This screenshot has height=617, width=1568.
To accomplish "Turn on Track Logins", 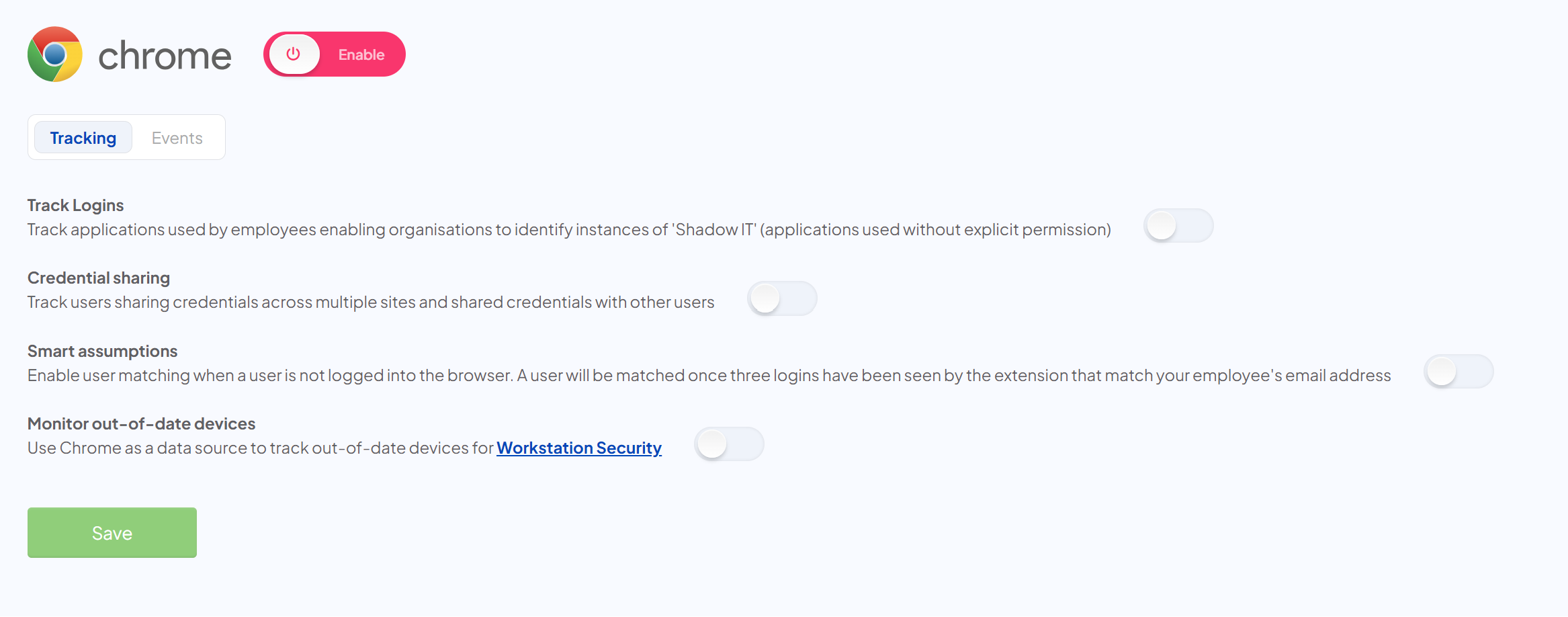I will tap(1178, 226).
